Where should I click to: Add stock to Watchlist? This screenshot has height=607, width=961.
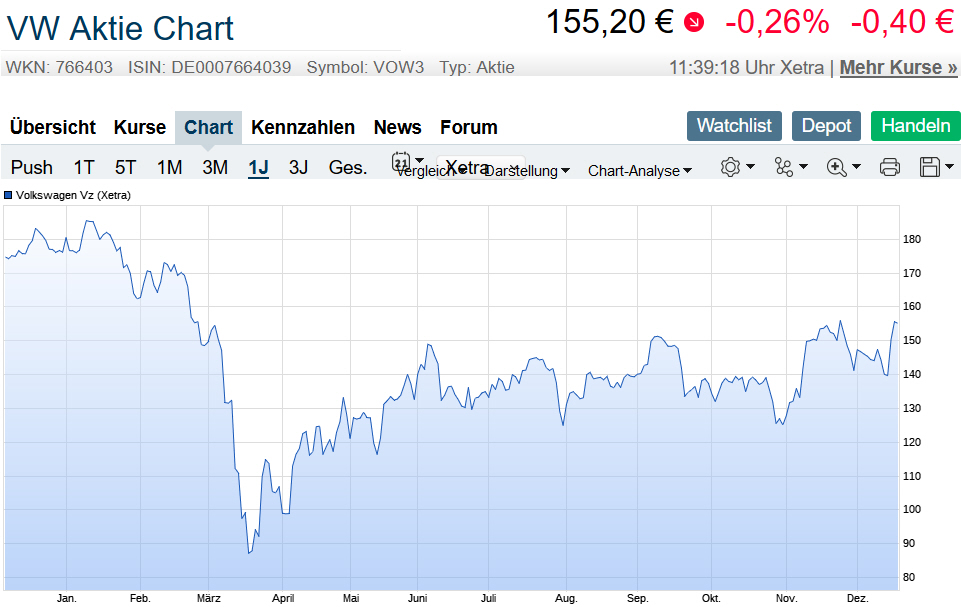(734, 126)
